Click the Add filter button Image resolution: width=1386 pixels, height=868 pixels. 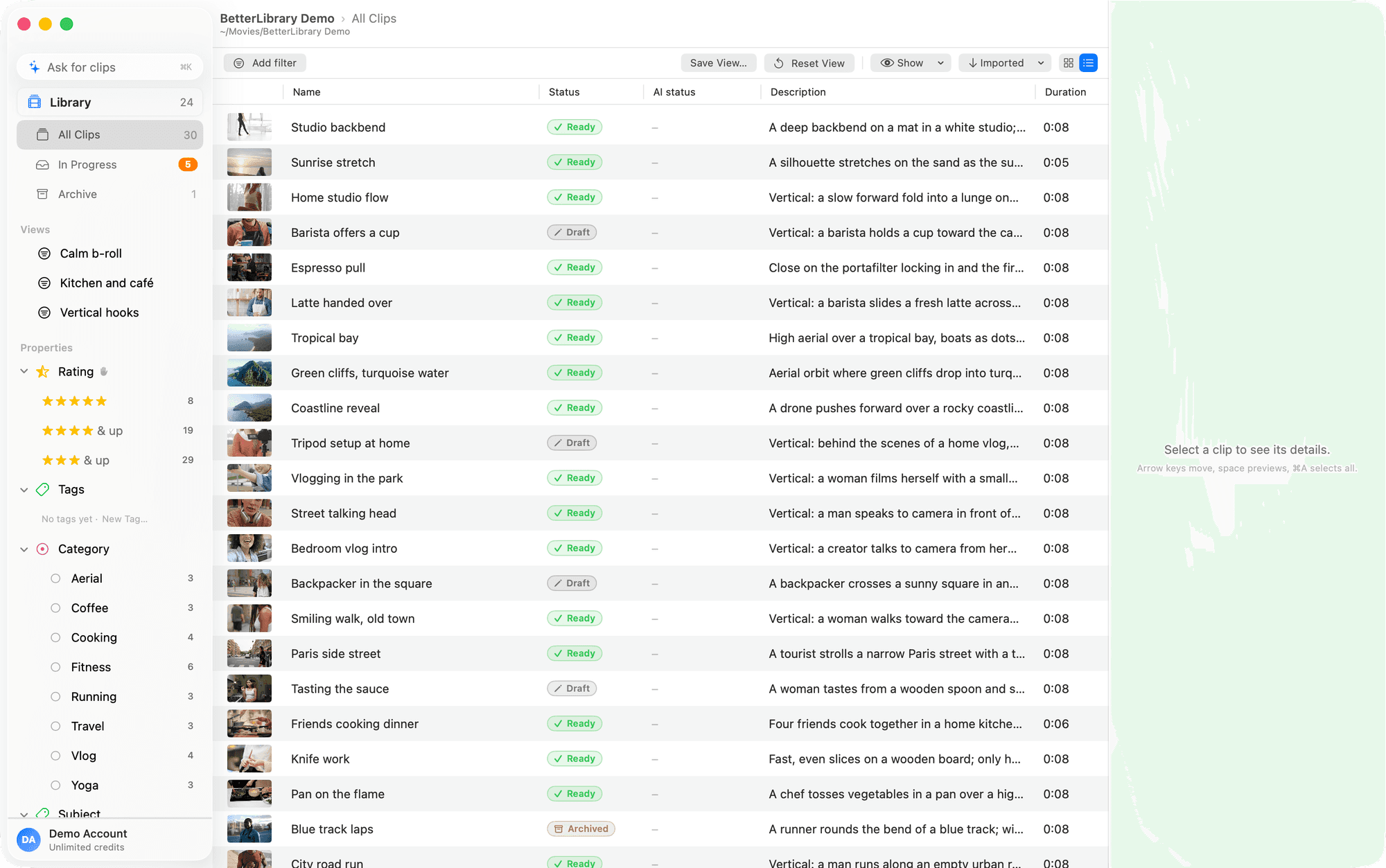265,63
